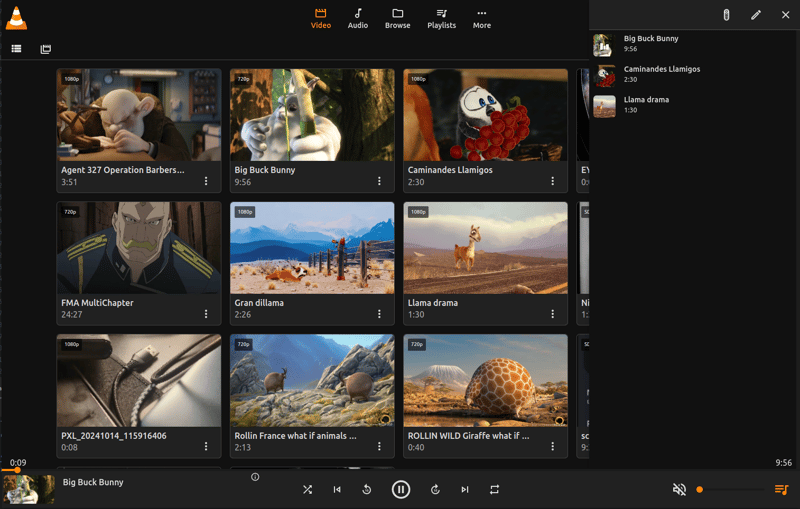Image resolution: width=800 pixels, height=509 pixels.
Task: Play the Llama drama grid thumbnail
Action: [x=486, y=248]
